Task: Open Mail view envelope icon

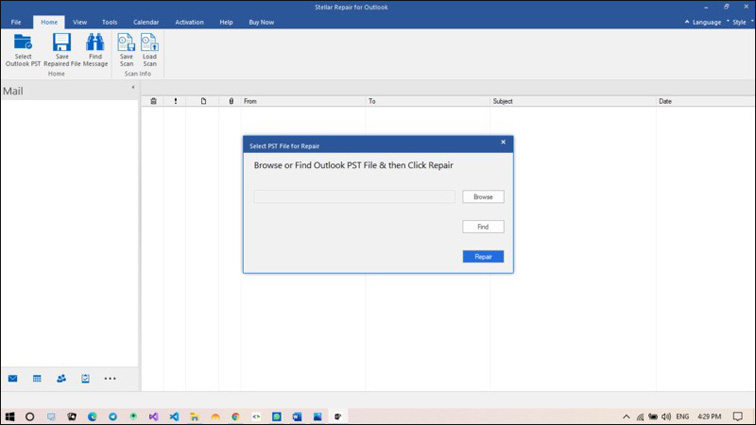Action: point(13,379)
